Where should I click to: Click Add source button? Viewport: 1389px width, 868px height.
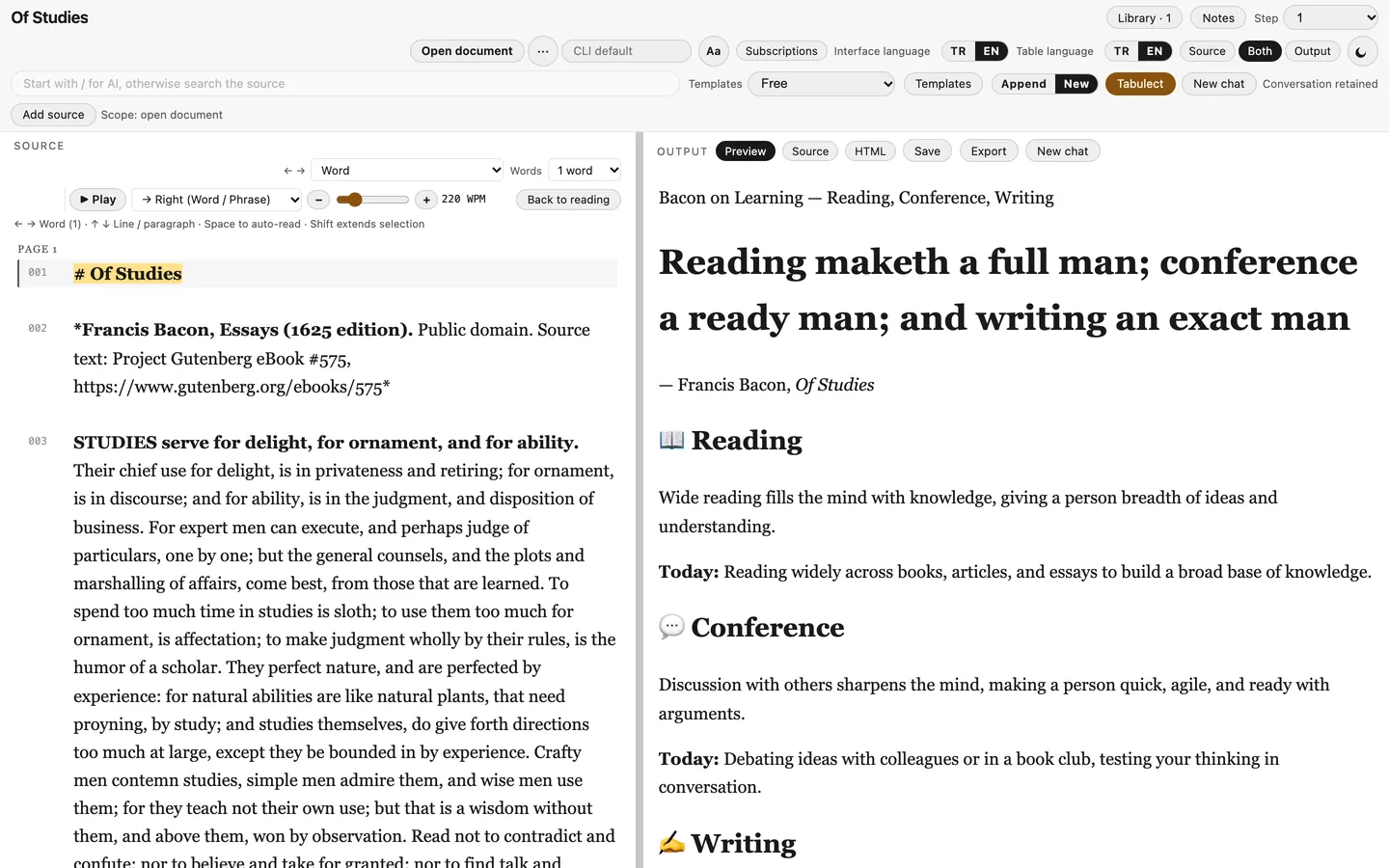(53, 115)
